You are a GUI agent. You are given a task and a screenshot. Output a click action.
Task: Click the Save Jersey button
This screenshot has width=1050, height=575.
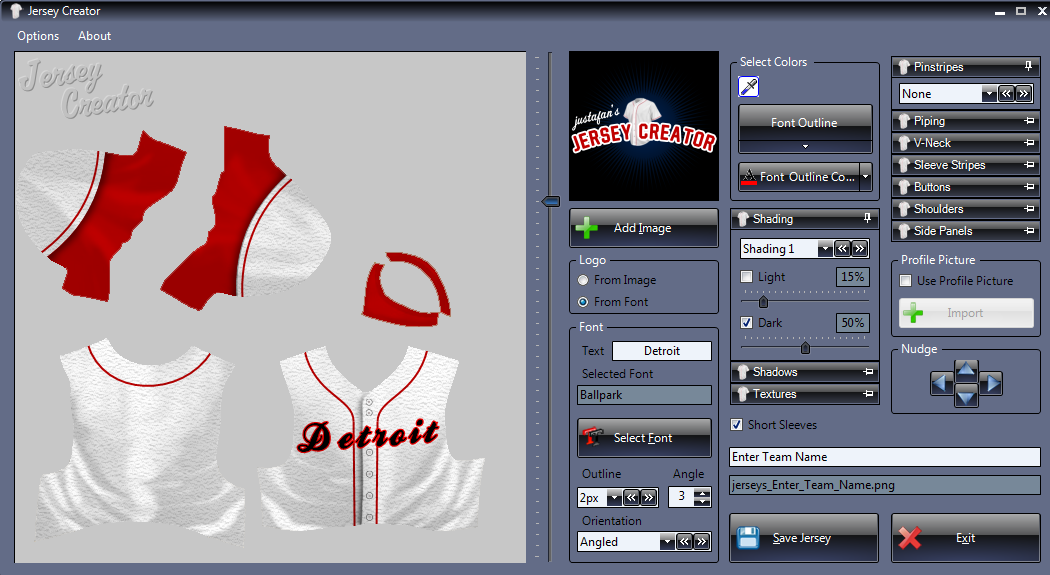click(803, 538)
